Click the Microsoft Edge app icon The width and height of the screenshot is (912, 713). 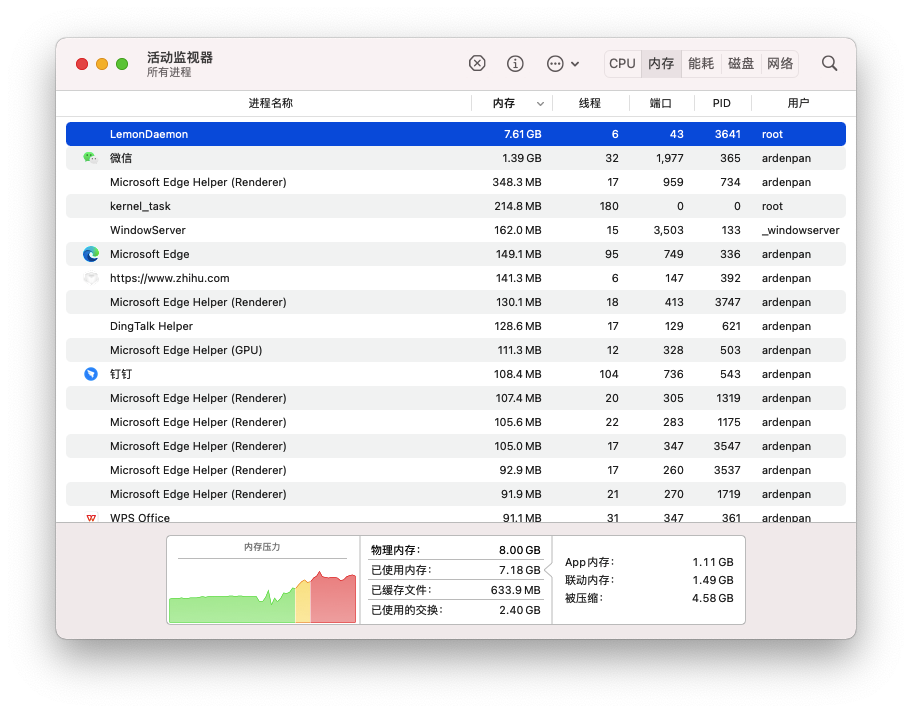pyautogui.click(x=91, y=254)
